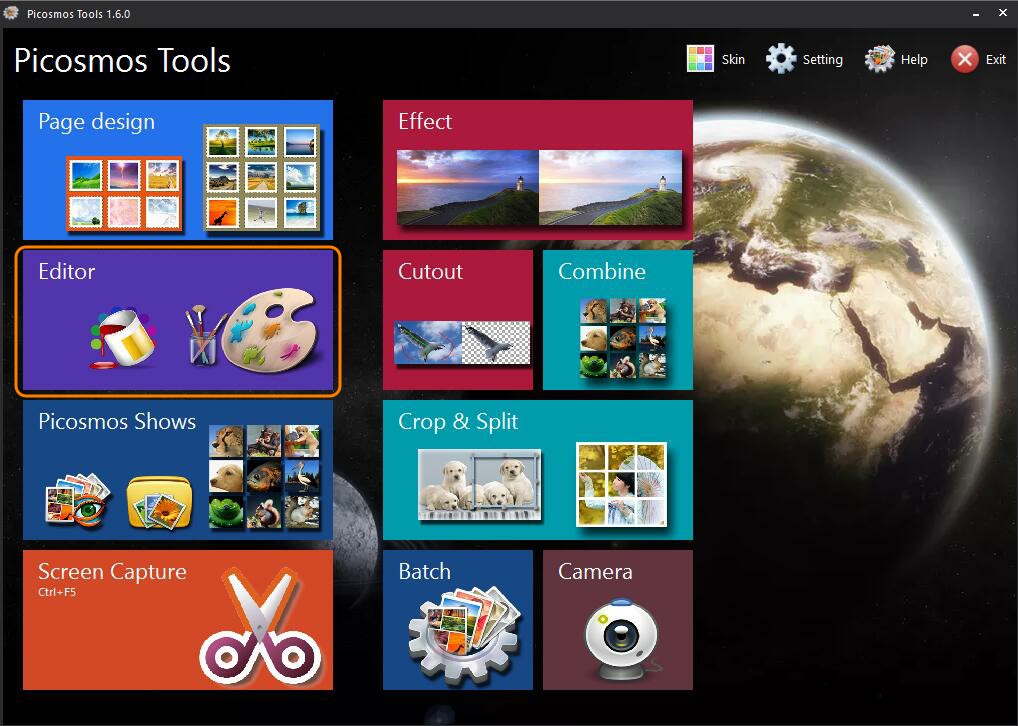Click the paint palette icon in Editor
The image size is (1018, 726).
pos(268,328)
